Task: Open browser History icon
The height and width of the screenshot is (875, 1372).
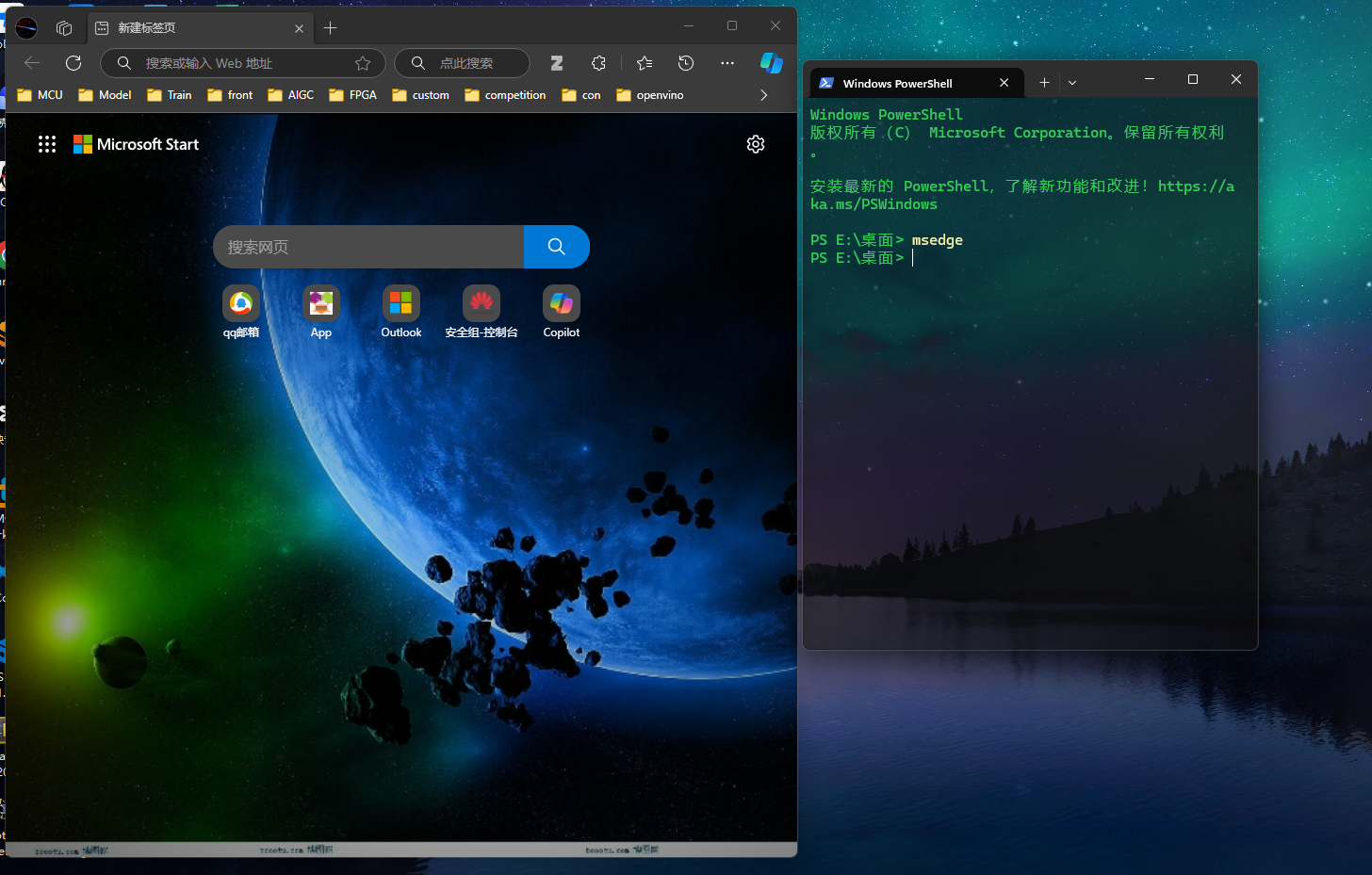Action: point(686,63)
